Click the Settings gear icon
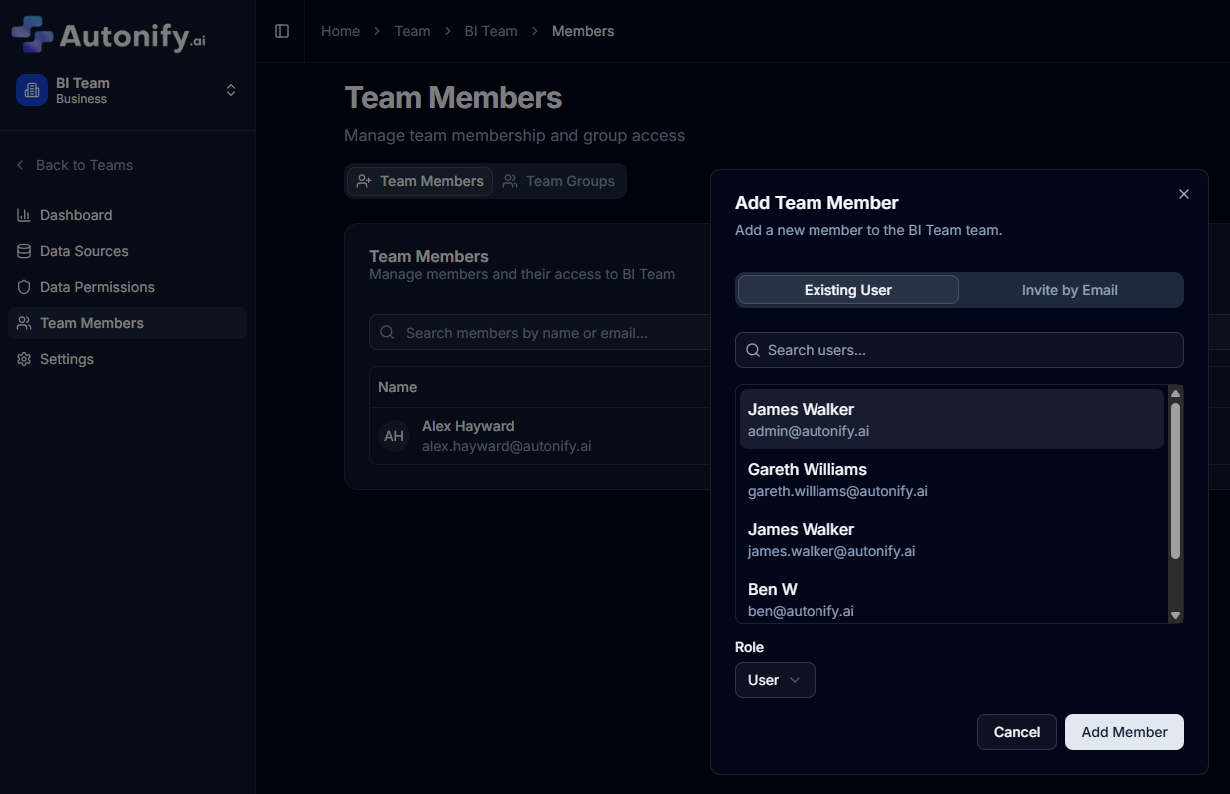This screenshot has height=794, width=1230. (x=24, y=359)
